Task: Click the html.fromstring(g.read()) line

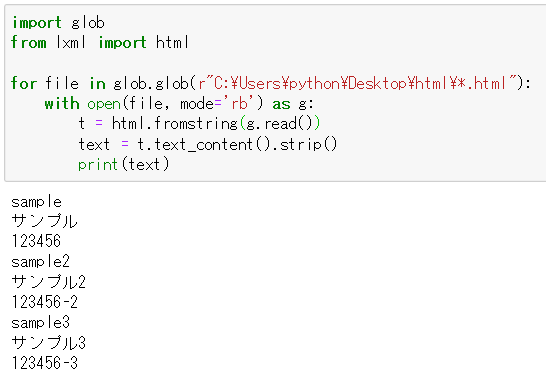Action: (x=199, y=124)
